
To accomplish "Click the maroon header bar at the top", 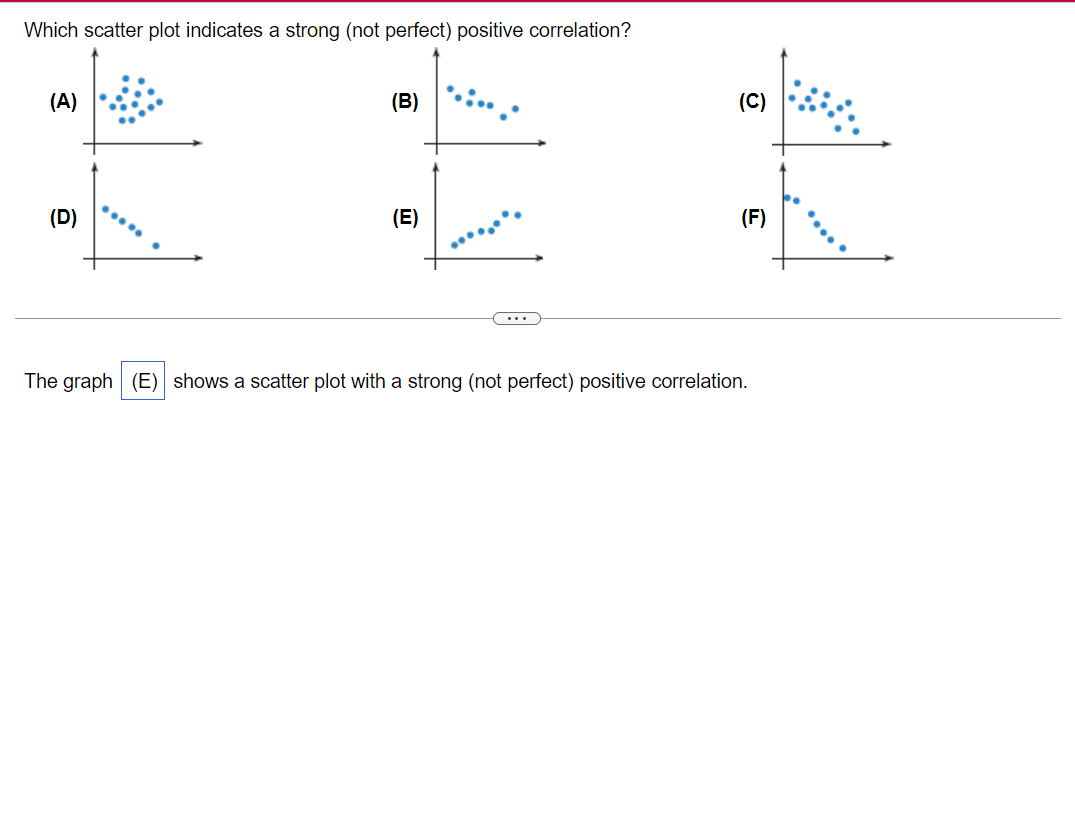I will coord(537,4).
